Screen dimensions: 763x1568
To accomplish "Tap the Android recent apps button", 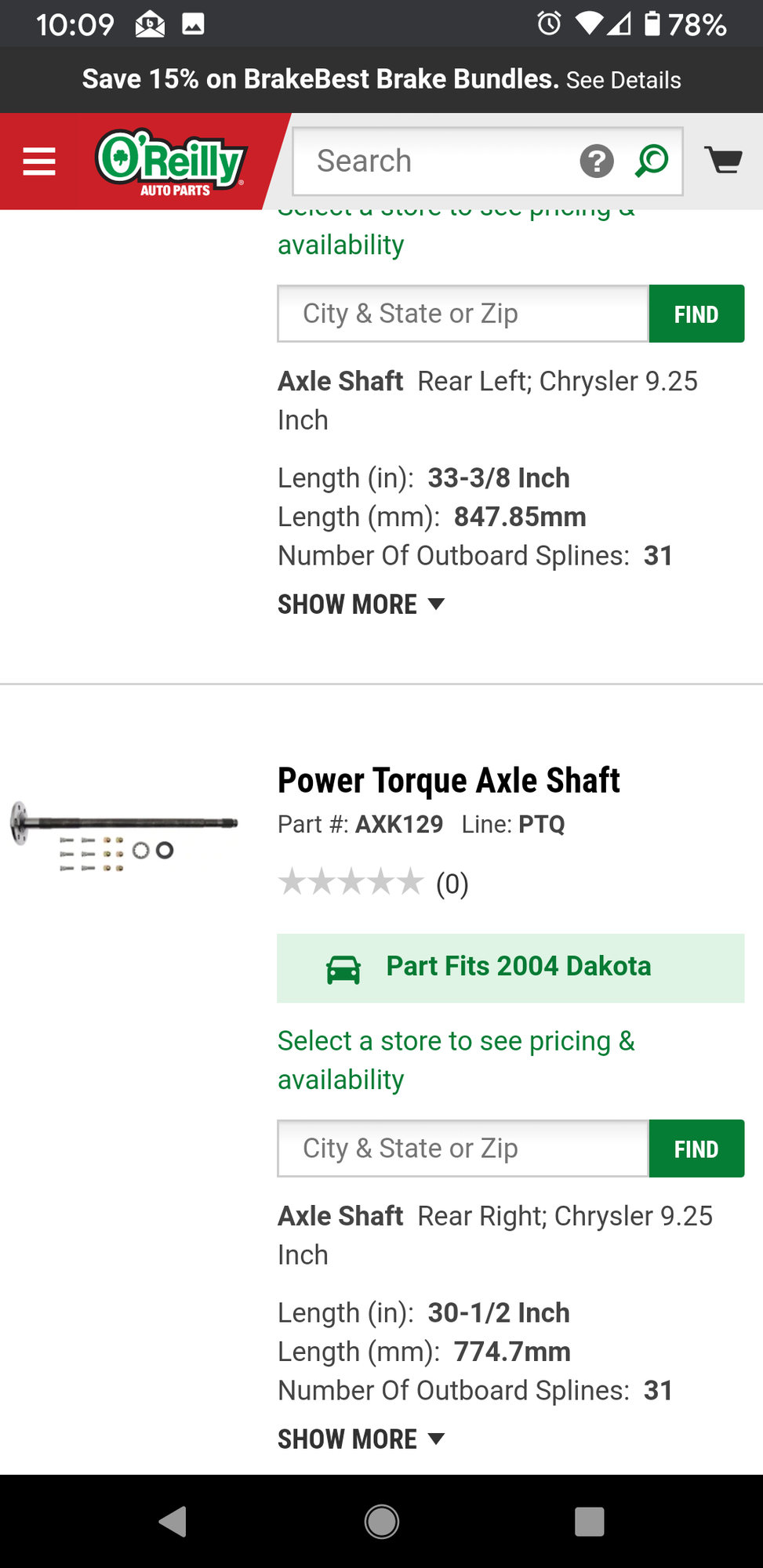I will [x=589, y=1522].
